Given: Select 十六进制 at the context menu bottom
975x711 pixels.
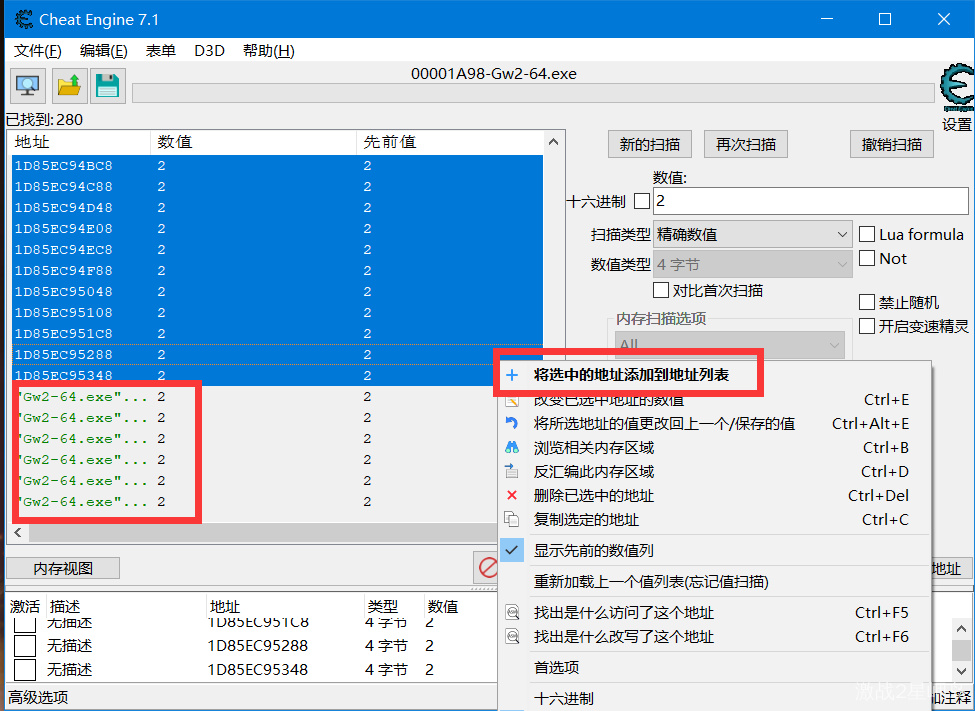Looking at the screenshot, I should (x=715, y=698).
